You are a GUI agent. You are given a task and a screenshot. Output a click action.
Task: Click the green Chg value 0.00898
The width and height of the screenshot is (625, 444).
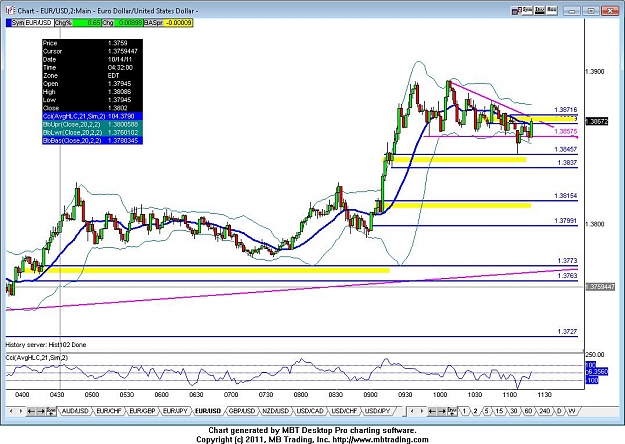pyautogui.click(x=128, y=23)
